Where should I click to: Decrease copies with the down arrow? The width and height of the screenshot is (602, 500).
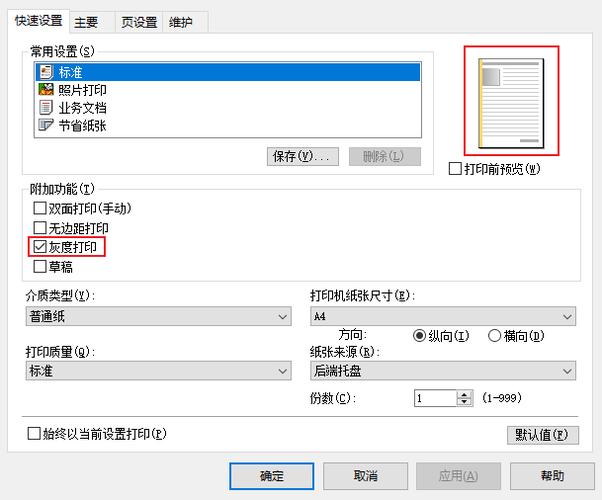[x=465, y=402]
